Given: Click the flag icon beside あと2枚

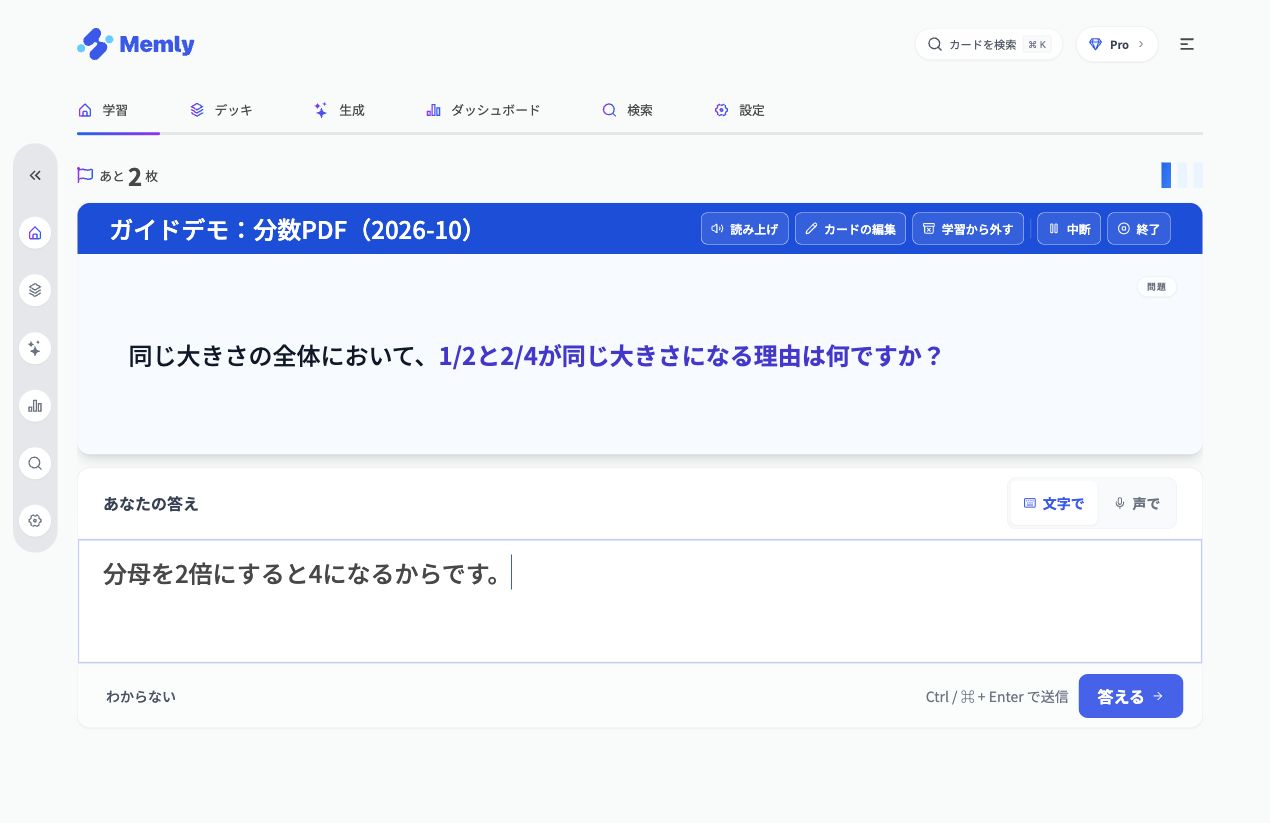Looking at the screenshot, I should point(85,175).
